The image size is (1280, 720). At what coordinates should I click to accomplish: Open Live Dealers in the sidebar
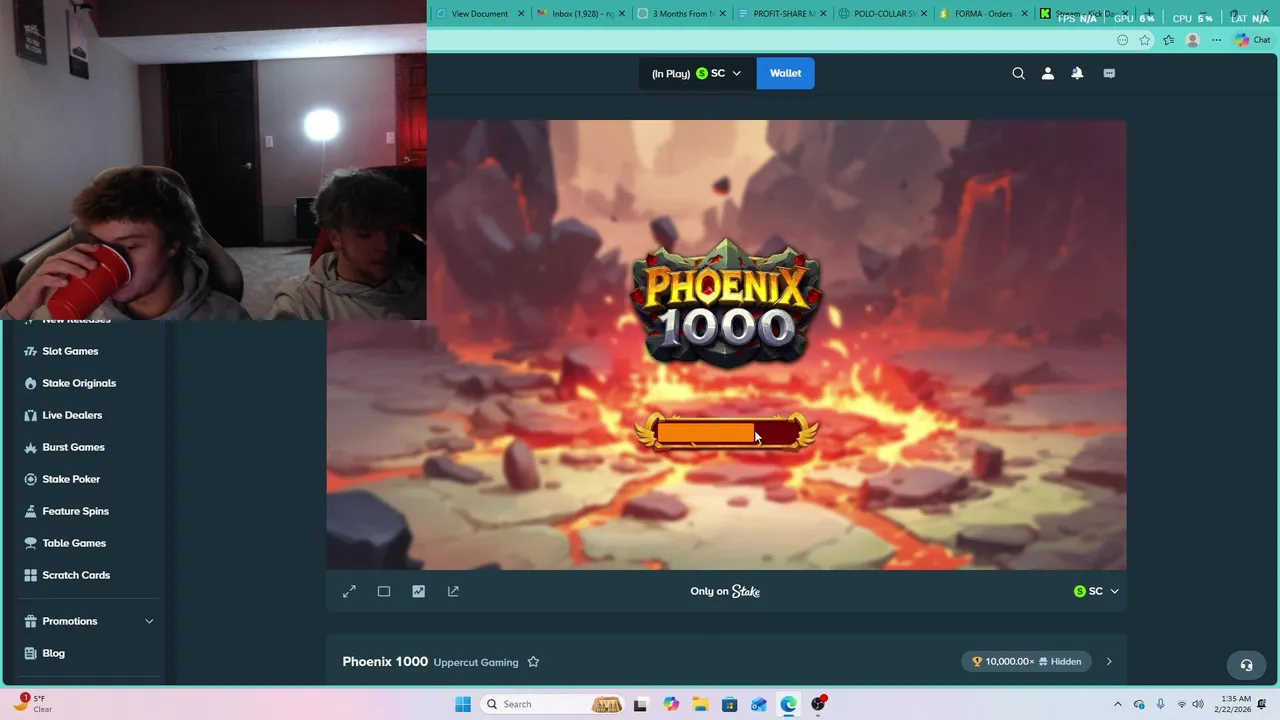coord(72,415)
